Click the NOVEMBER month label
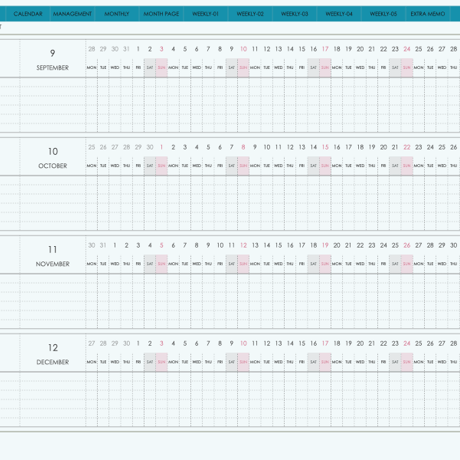This screenshot has width=460, height=460. (53, 264)
